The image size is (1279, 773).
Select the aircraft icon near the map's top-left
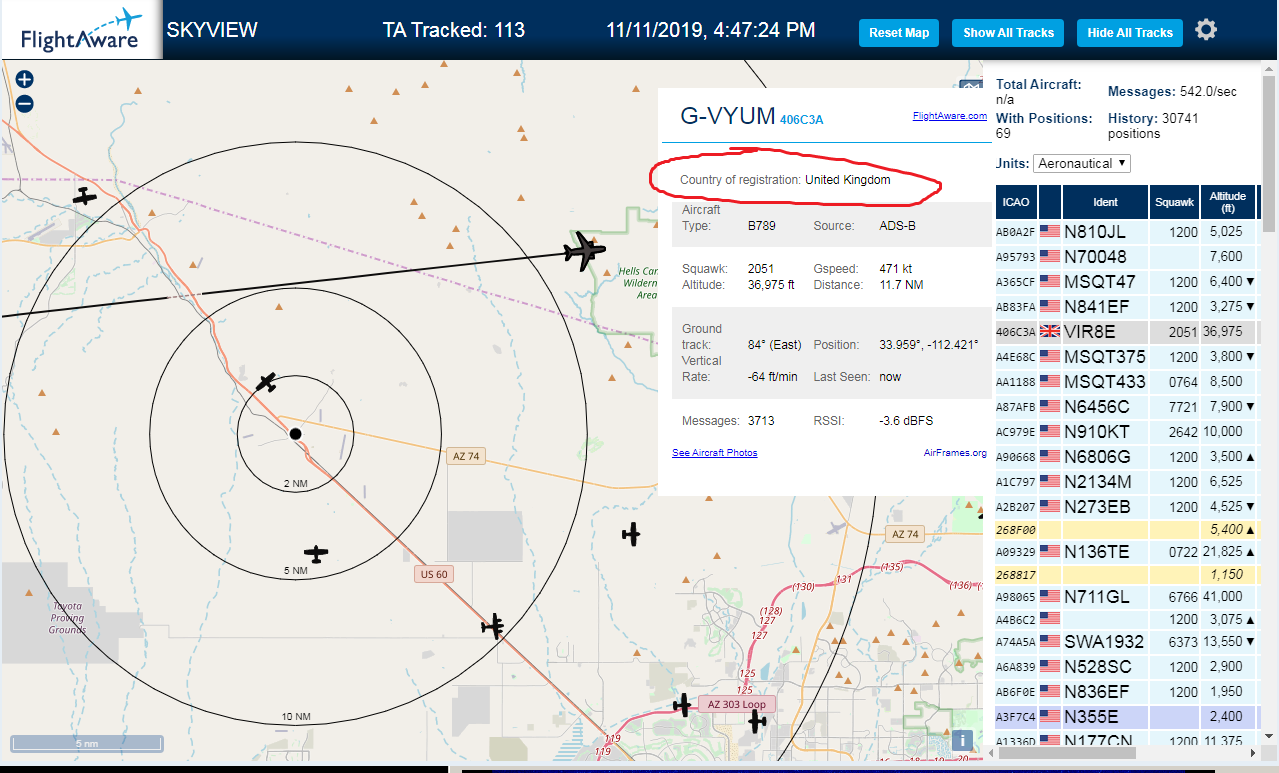click(x=85, y=196)
